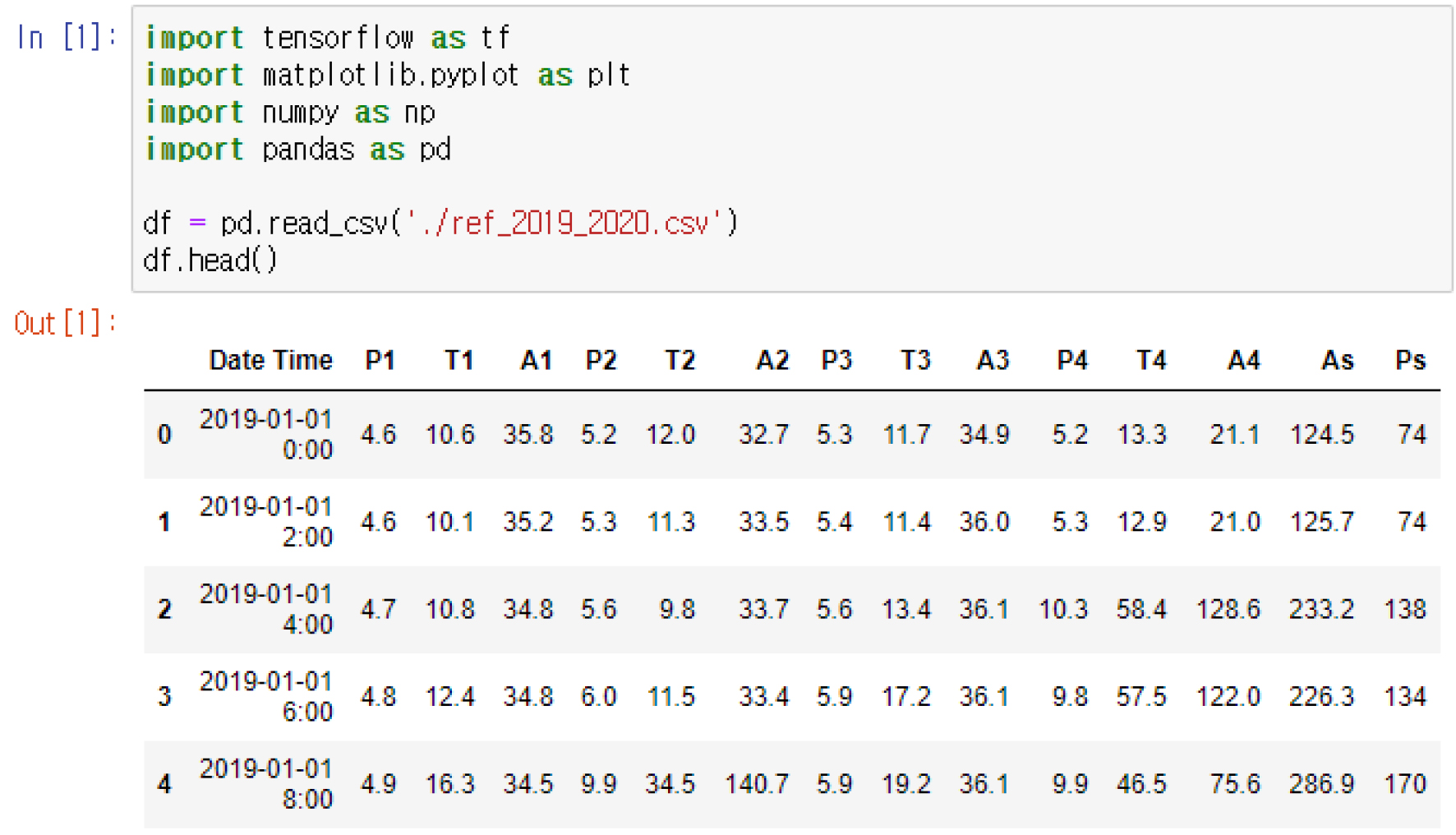Click the import tensorflow code line

[327, 38]
